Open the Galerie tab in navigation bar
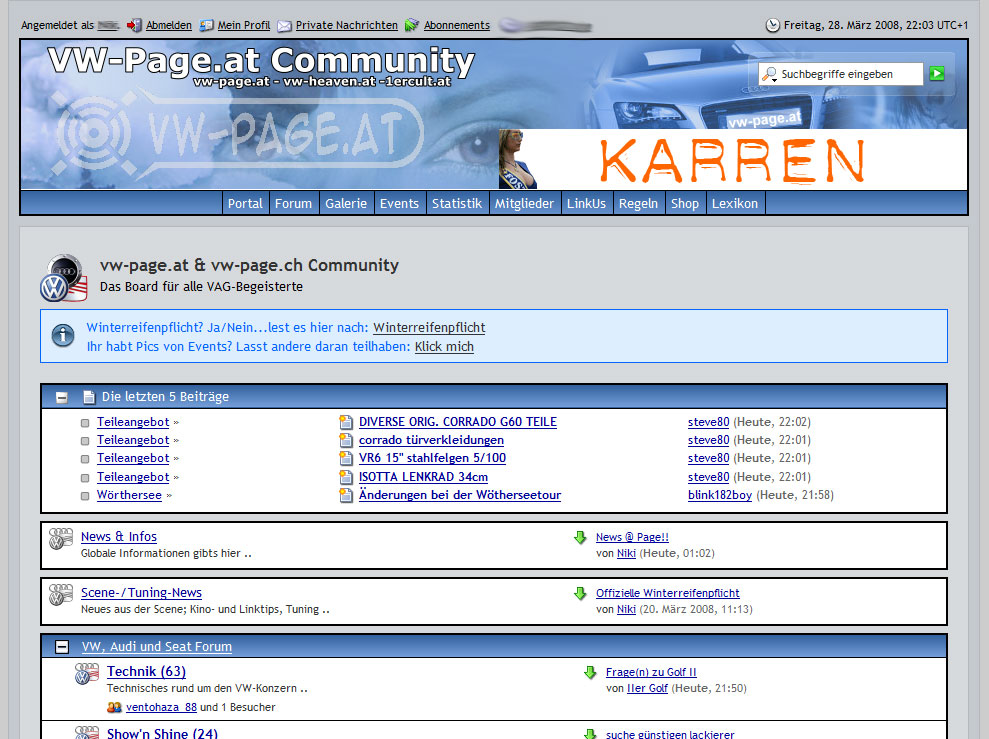This screenshot has width=989, height=739. (x=346, y=203)
